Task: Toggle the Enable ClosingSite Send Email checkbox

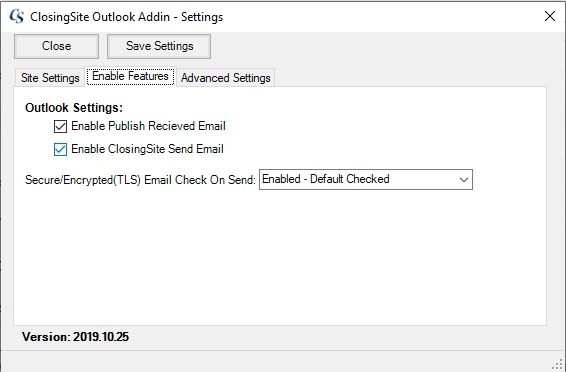Action: 60,149
